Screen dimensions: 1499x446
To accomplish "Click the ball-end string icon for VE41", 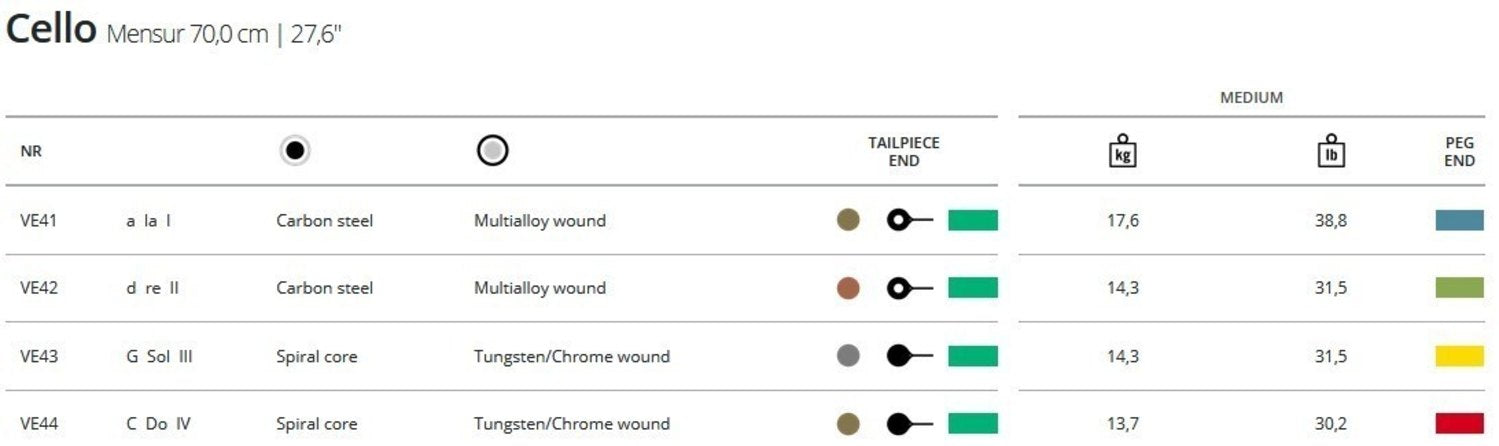I will (909, 220).
